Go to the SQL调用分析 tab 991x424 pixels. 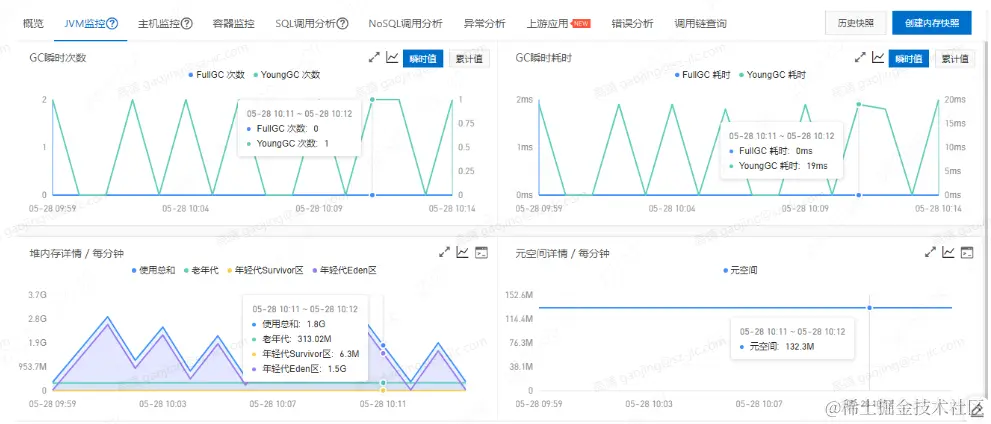(312, 23)
